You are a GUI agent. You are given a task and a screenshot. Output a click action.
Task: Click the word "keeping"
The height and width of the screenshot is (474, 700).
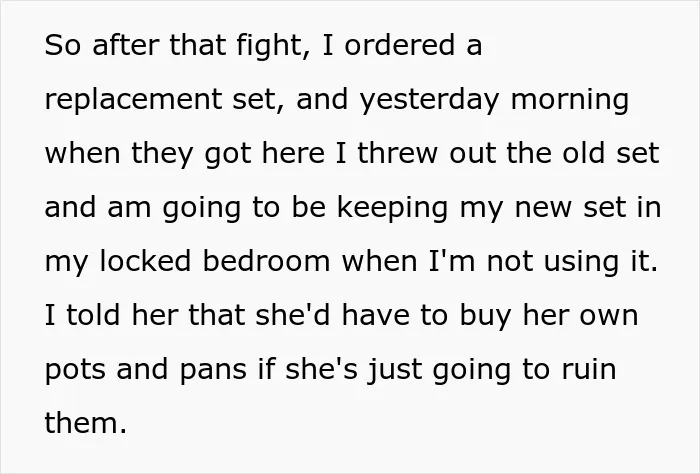pyautogui.click(x=392, y=208)
